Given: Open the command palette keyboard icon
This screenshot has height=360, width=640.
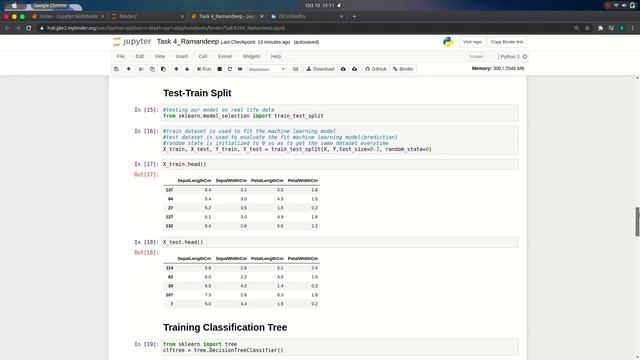Looking at the screenshot, I should coord(296,69).
